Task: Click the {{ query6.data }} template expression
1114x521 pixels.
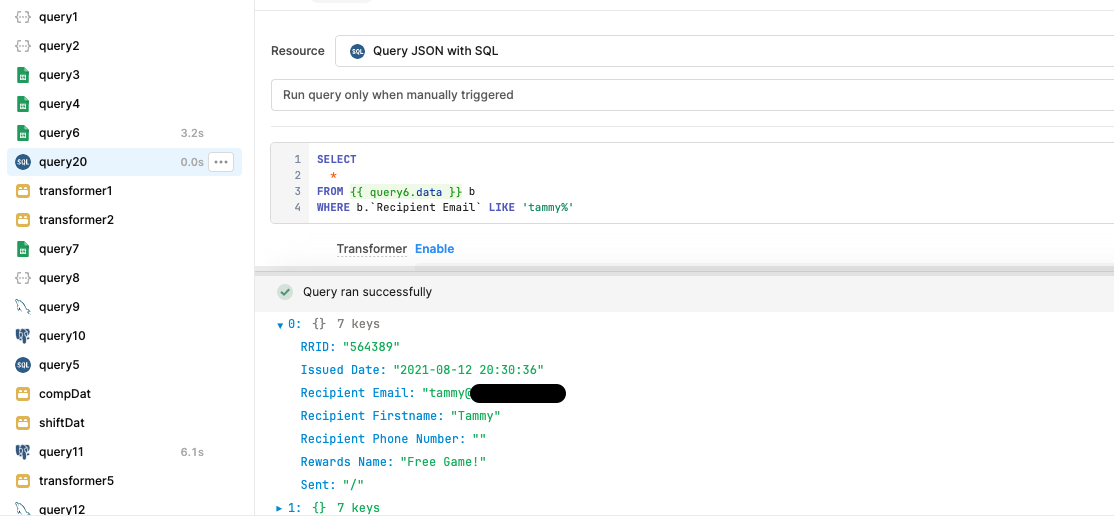Action: pyautogui.click(x=406, y=192)
